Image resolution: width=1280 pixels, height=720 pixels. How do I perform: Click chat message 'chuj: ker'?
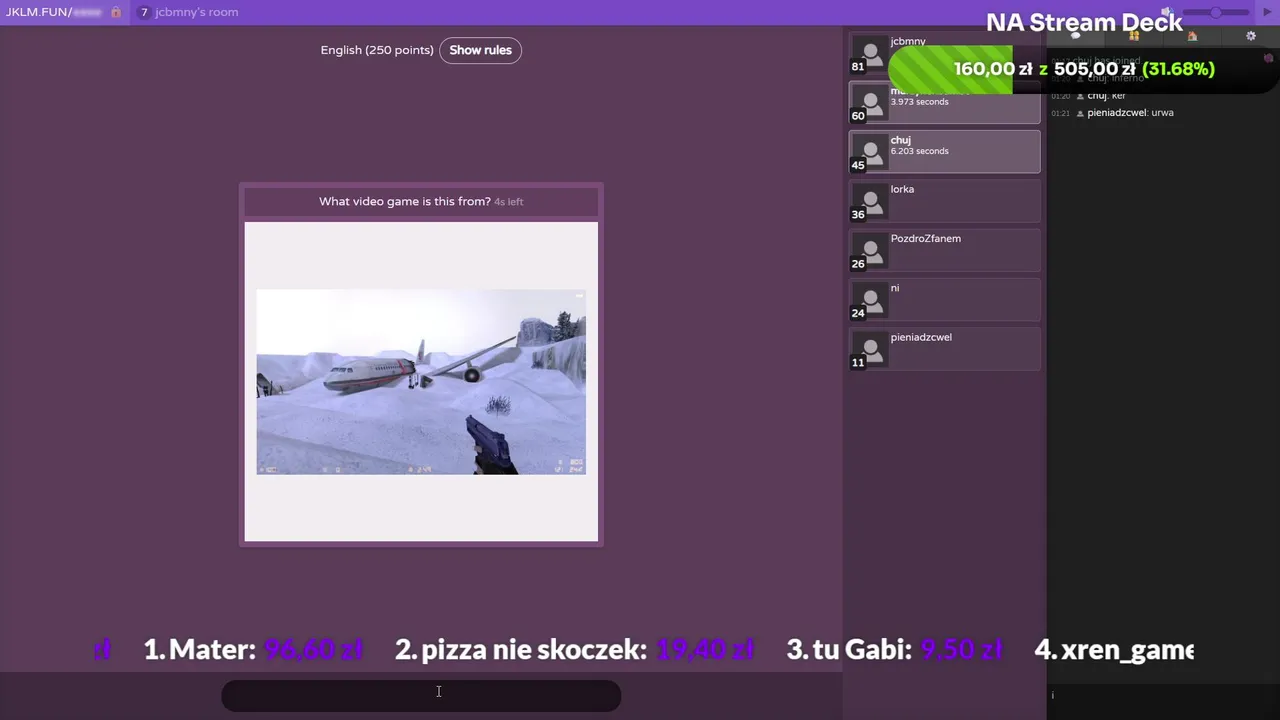(1106, 96)
